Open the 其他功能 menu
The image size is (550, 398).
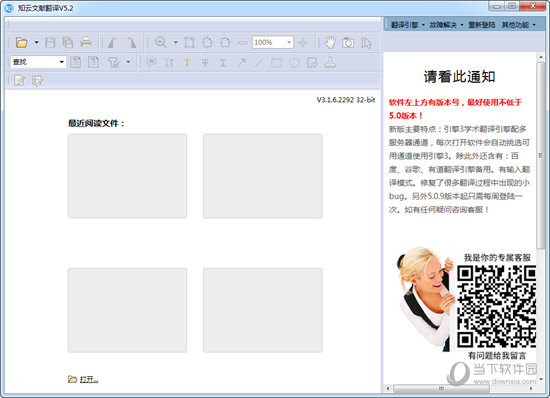(518, 25)
